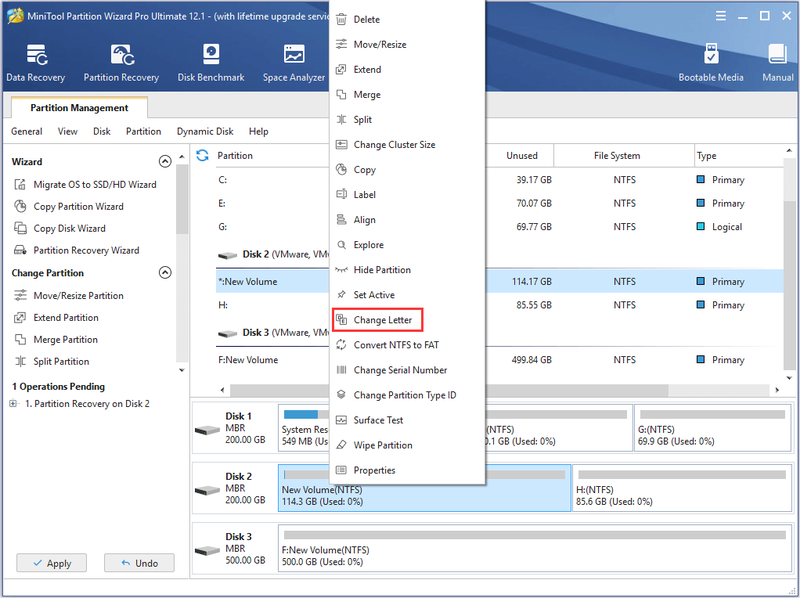Open the Dynamic Disk menu

click(205, 131)
